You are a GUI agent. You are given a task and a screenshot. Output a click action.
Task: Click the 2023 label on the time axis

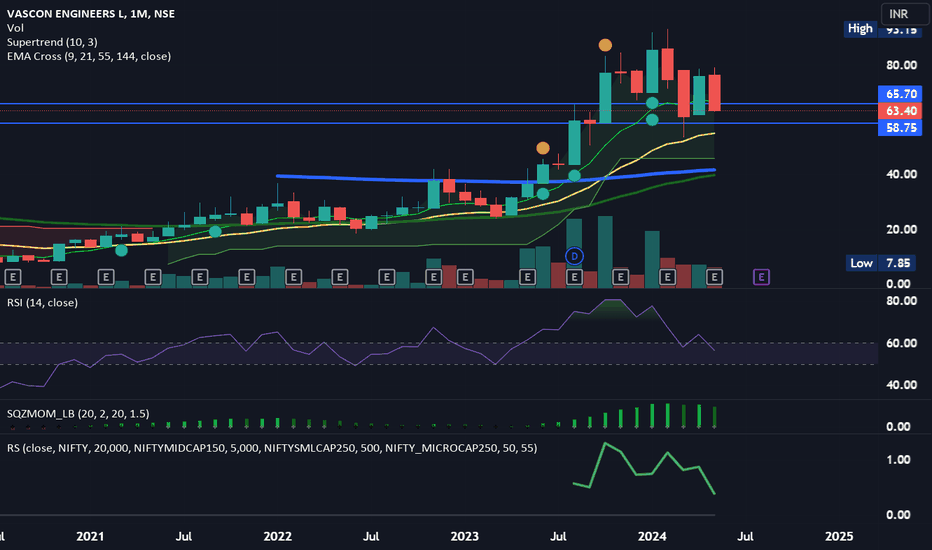click(465, 536)
